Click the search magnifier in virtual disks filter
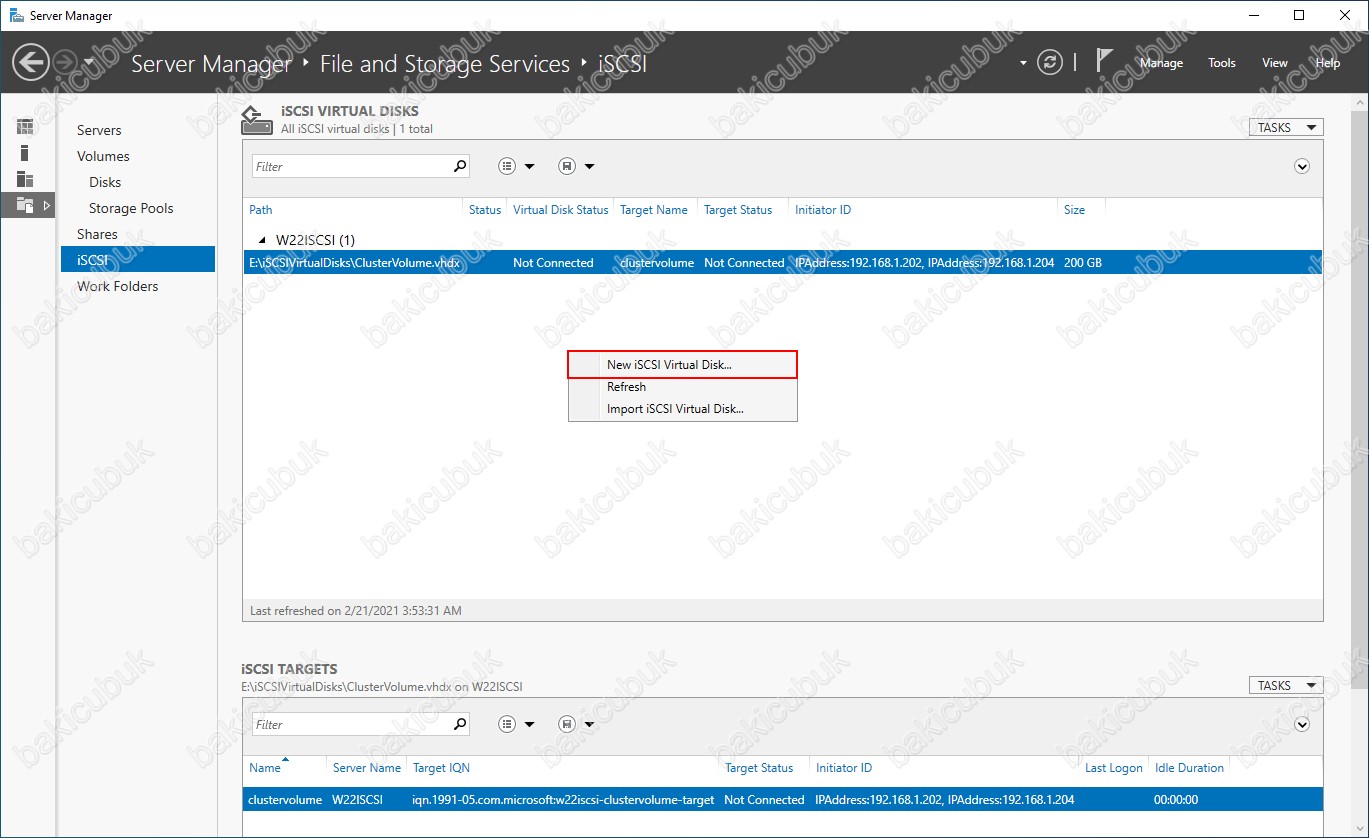Image resolution: width=1369 pixels, height=838 pixels. (x=460, y=166)
